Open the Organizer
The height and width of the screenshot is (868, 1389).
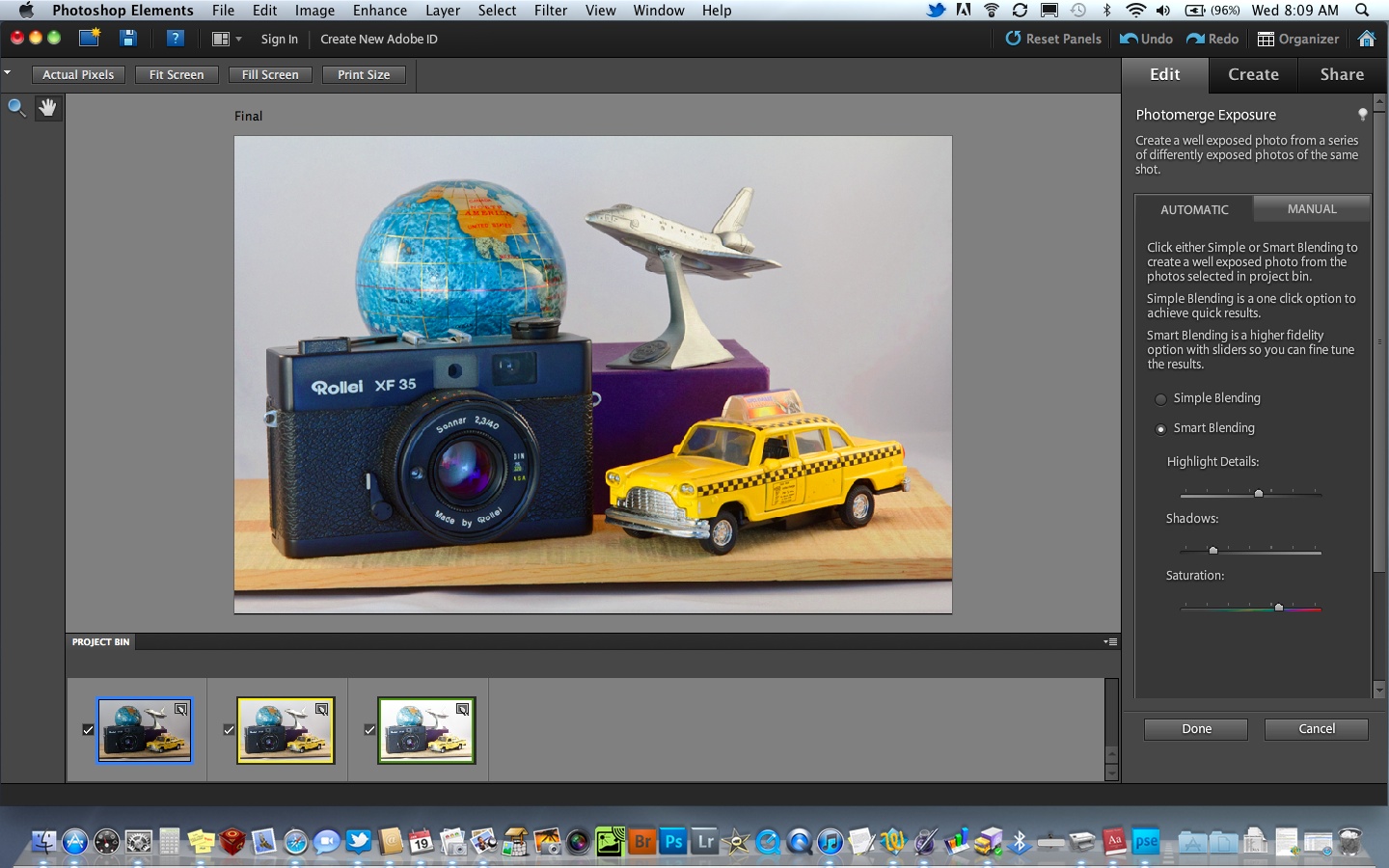[1297, 39]
